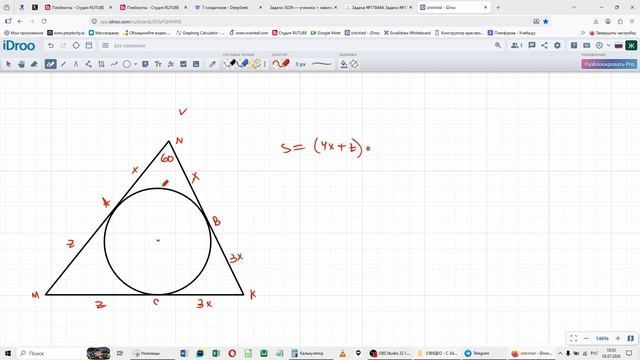Screen dimensions: 640x360
Task: Insert an image with picture tool
Action: pos(183,64)
